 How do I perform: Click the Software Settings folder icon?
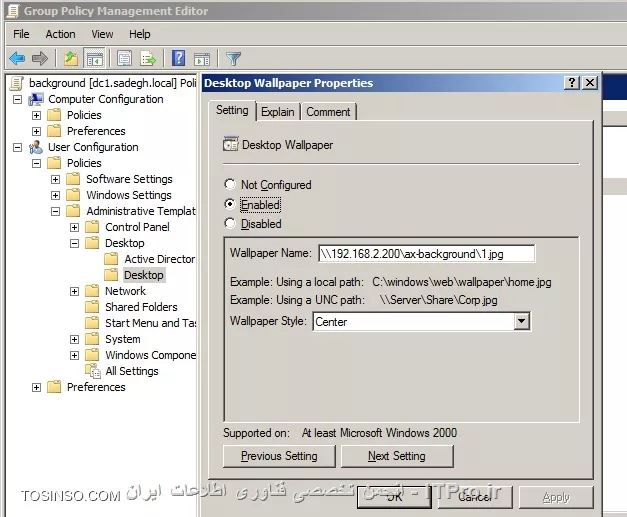(x=73, y=179)
